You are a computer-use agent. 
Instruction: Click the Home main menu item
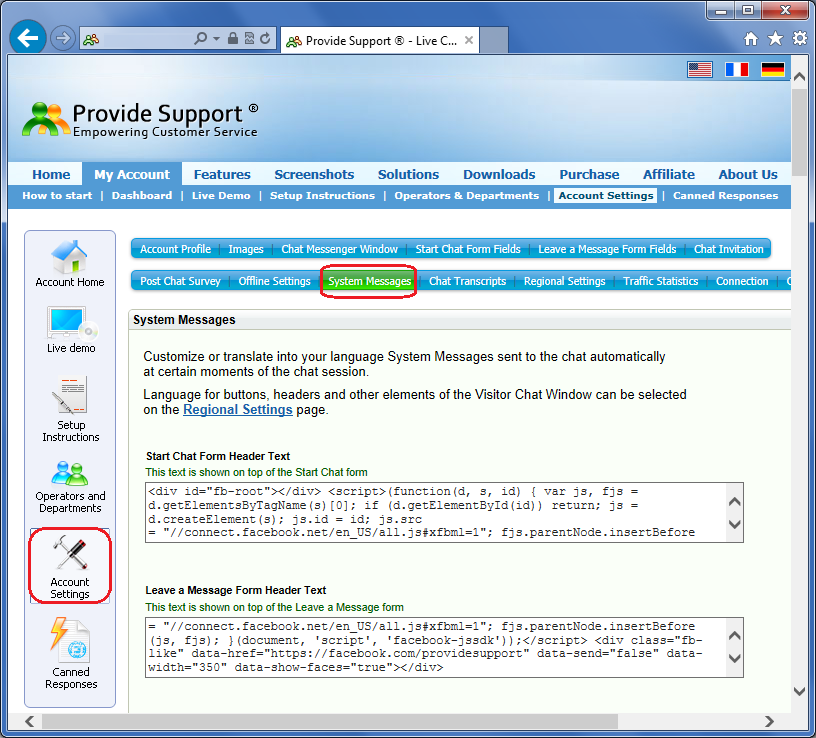point(51,174)
